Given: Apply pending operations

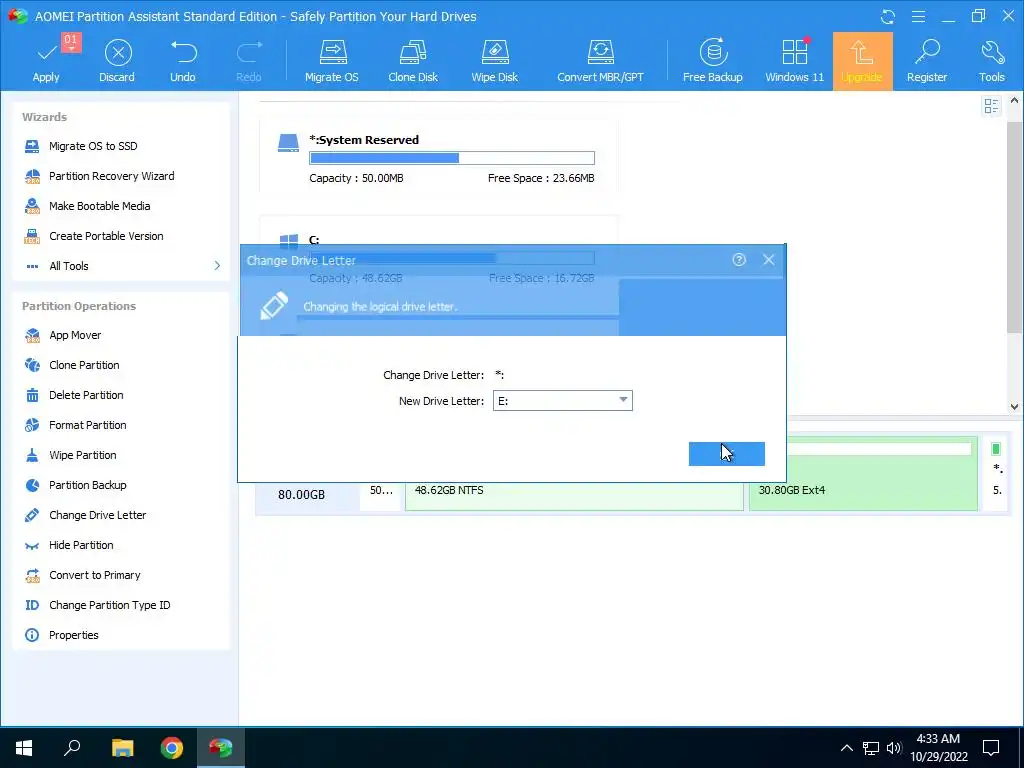Looking at the screenshot, I should [x=46, y=60].
